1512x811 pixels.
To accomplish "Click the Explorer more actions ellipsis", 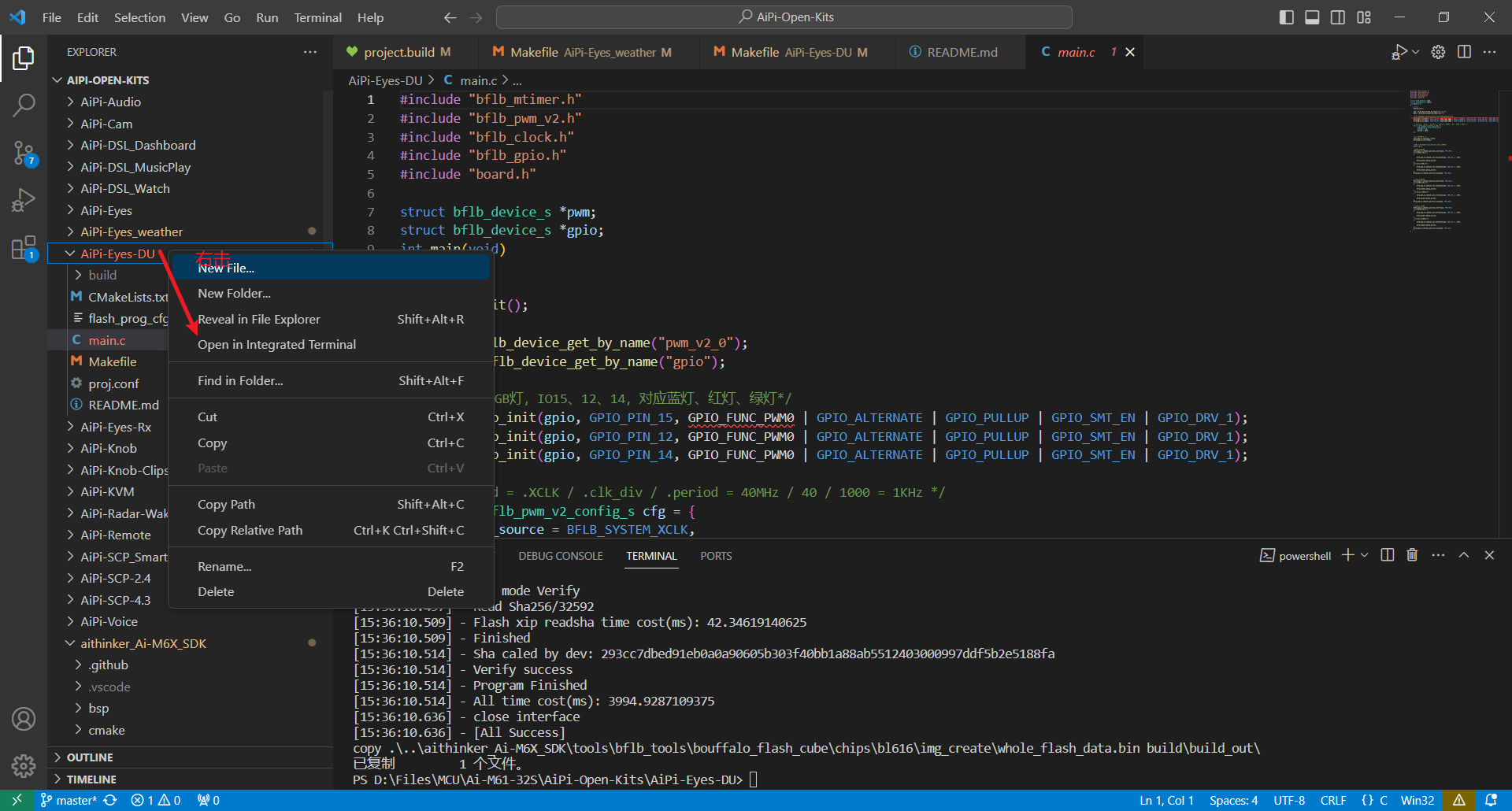I will click(x=310, y=52).
